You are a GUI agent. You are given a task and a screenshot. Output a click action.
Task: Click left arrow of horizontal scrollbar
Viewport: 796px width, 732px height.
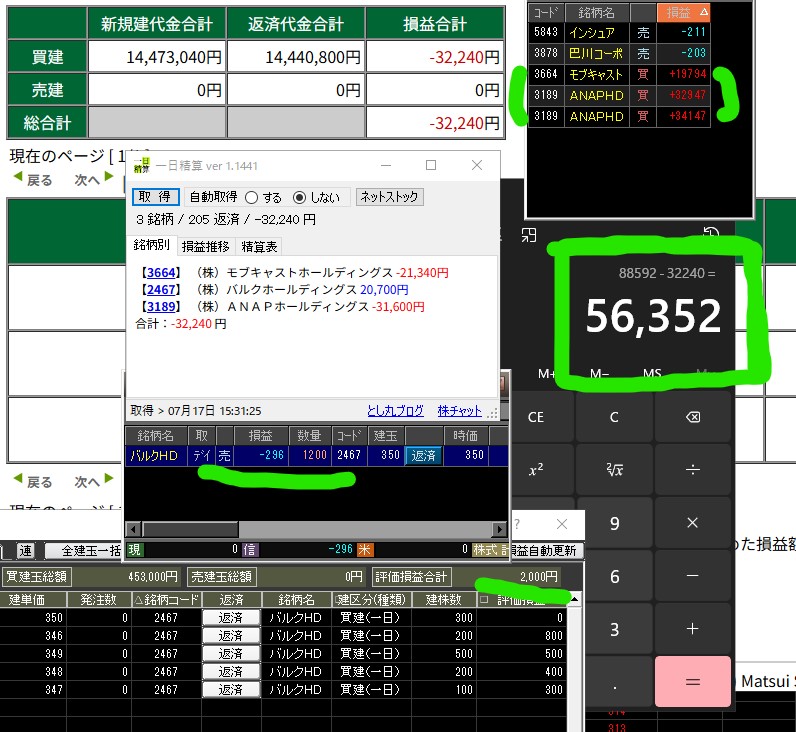(x=133, y=529)
